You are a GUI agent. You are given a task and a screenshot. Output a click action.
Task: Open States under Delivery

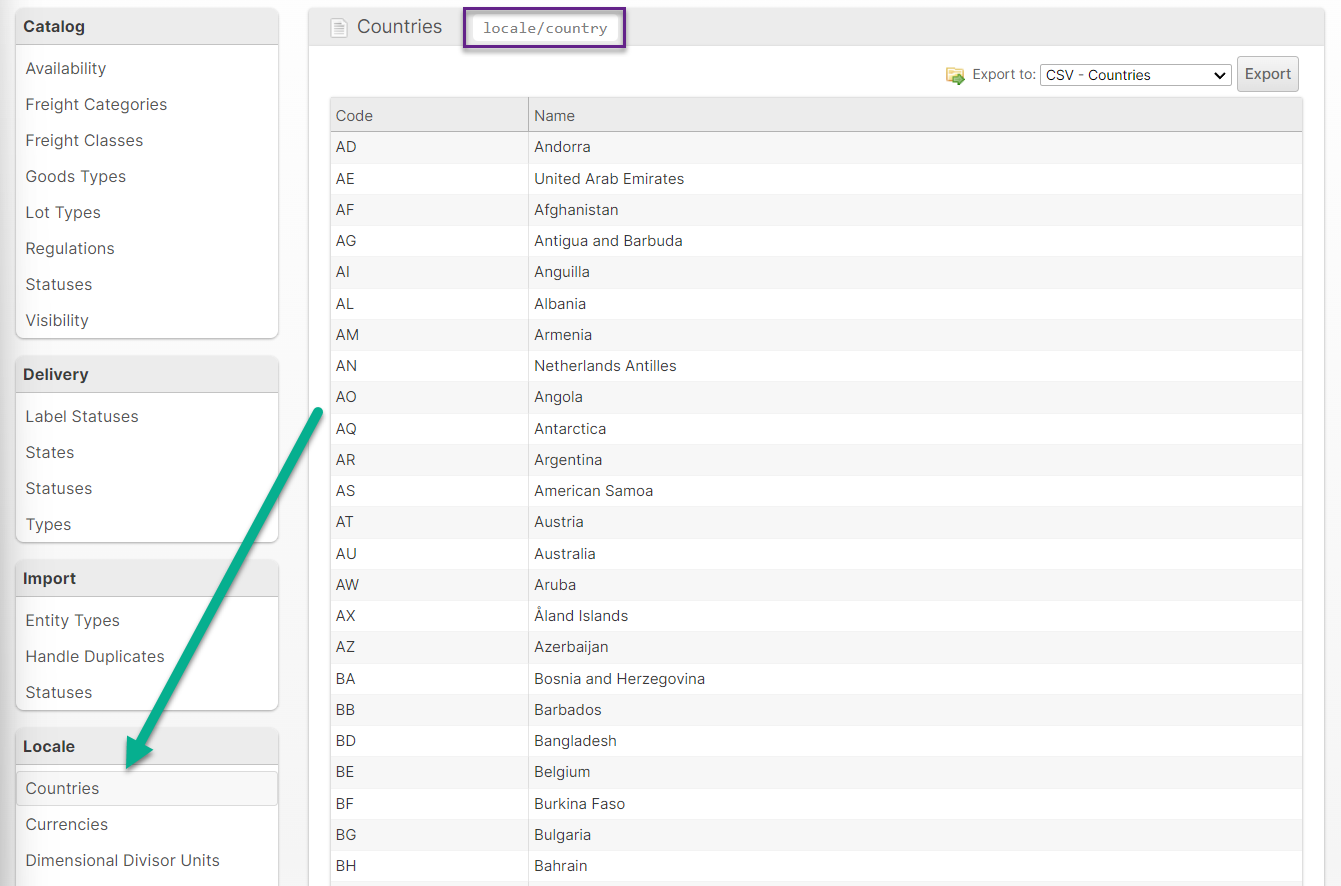[50, 452]
